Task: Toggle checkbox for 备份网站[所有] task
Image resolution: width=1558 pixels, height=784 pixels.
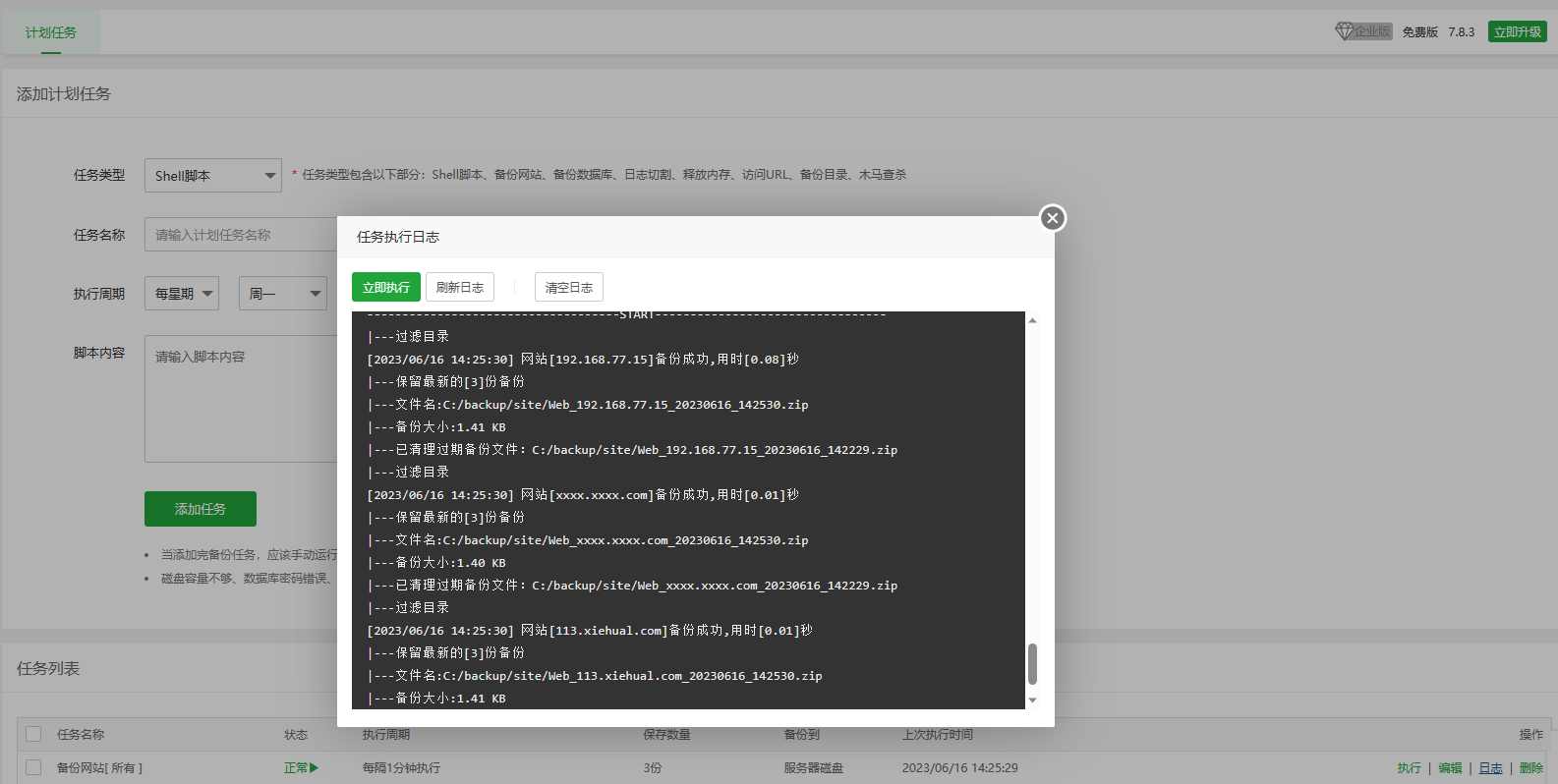Action: pyautogui.click(x=33, y=767)
